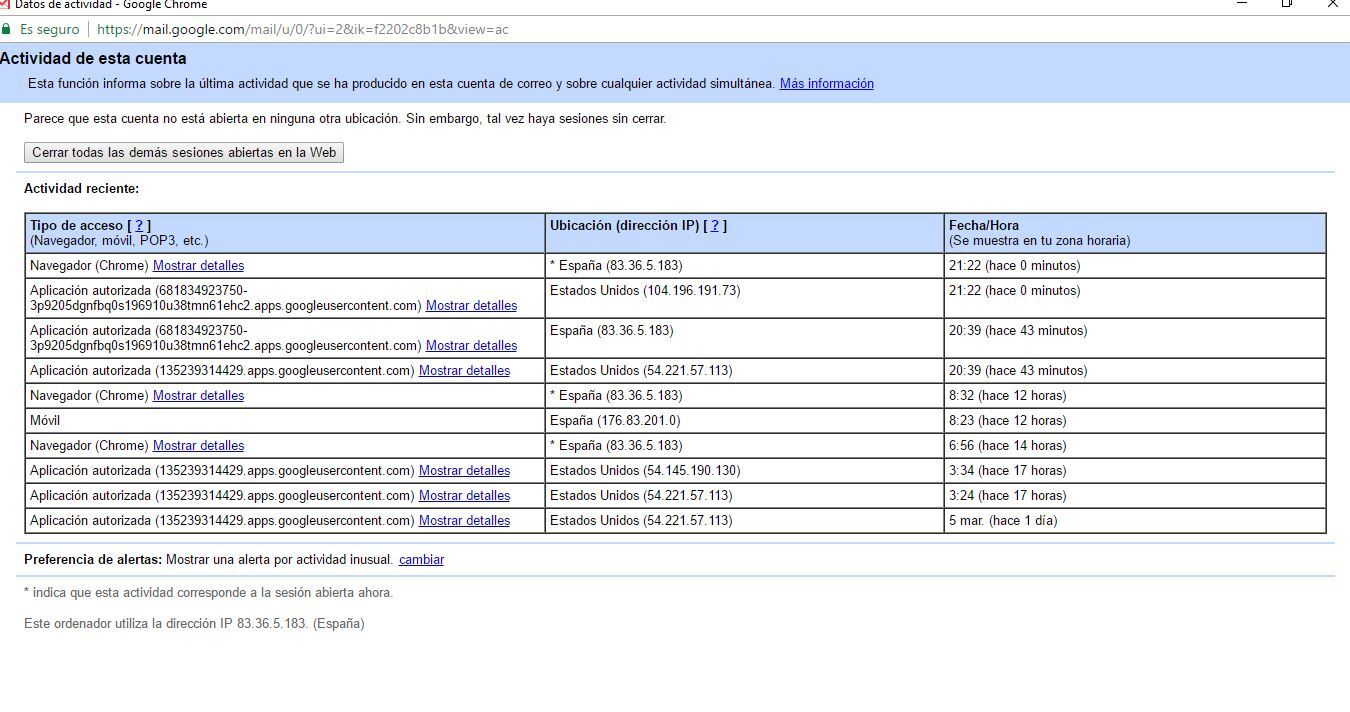The height and width of the screenshot is (712, 1350).
Task: Click the cambiar alert preference link
Action: pyautogui.click(x=421, y=560)
